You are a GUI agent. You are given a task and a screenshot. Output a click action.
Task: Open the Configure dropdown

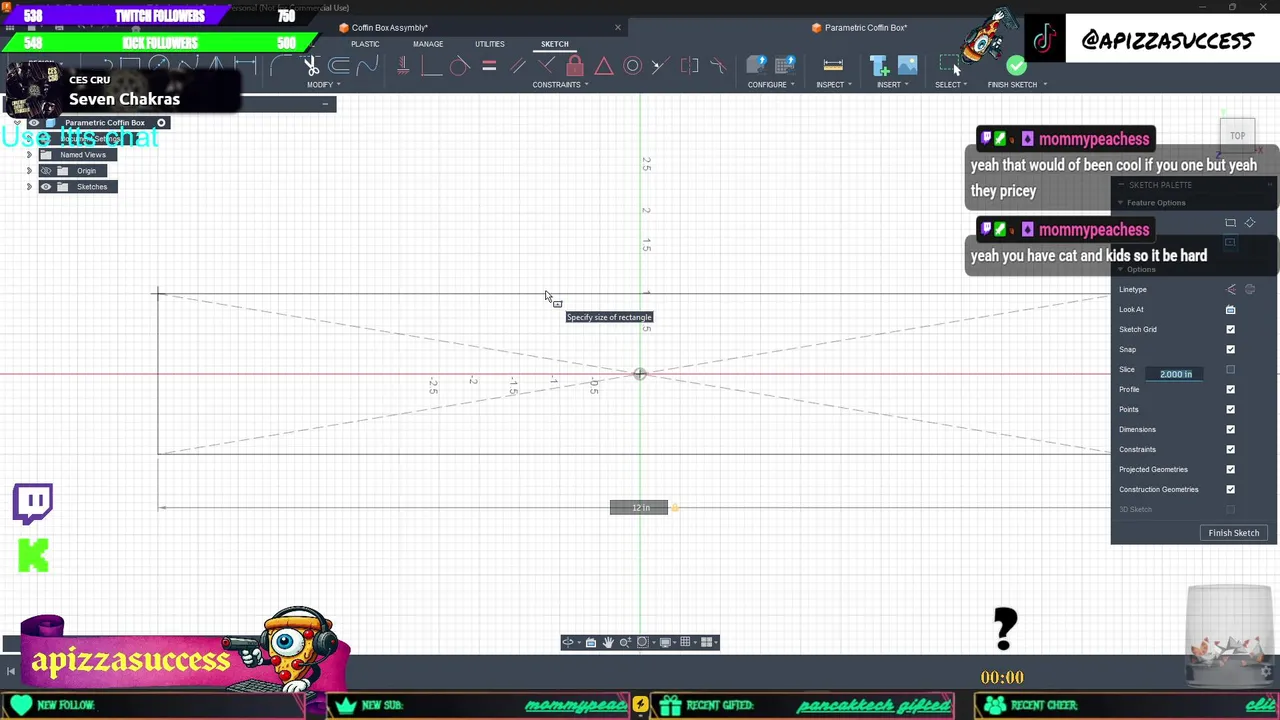pos(771,85)
